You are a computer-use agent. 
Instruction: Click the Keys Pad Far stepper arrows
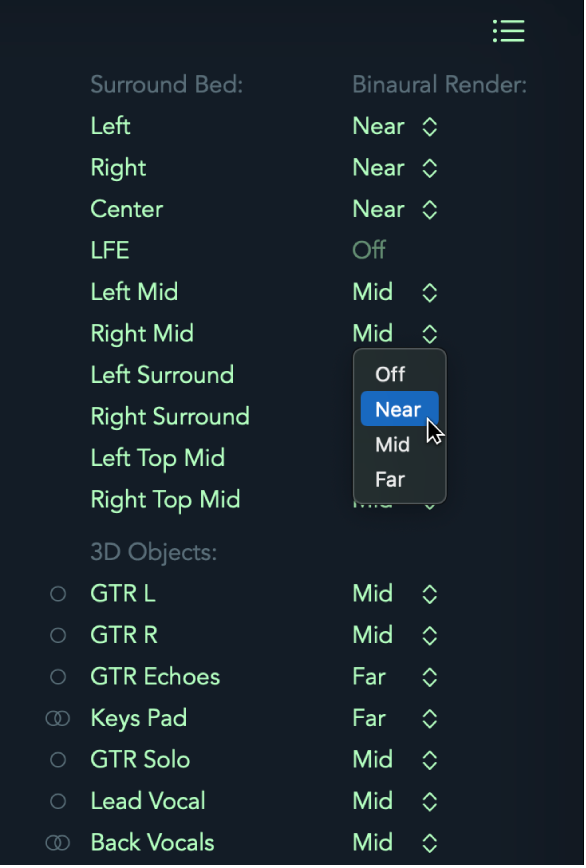point(430,719)
